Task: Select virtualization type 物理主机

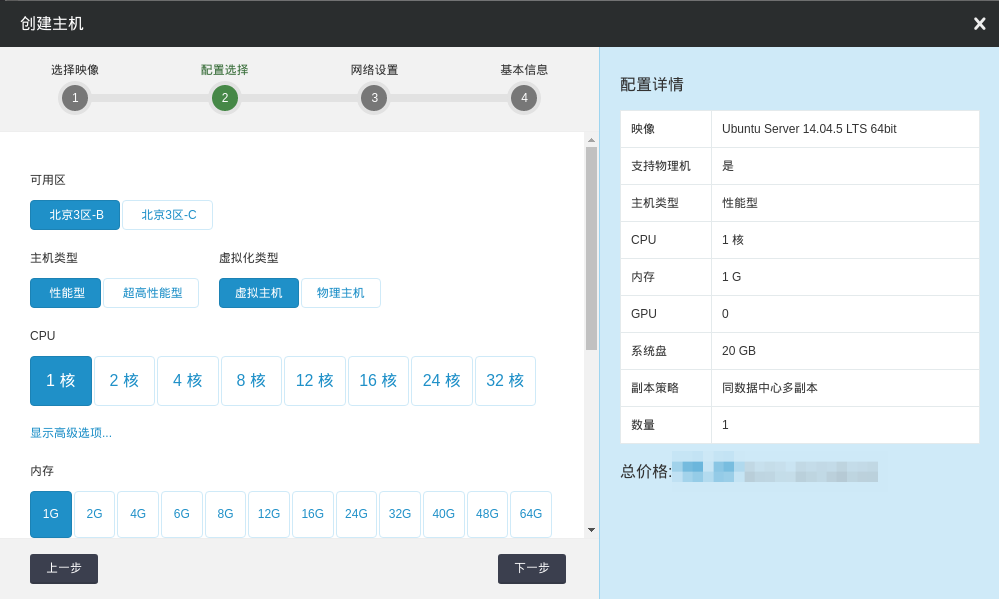Action: pos(341,293)
